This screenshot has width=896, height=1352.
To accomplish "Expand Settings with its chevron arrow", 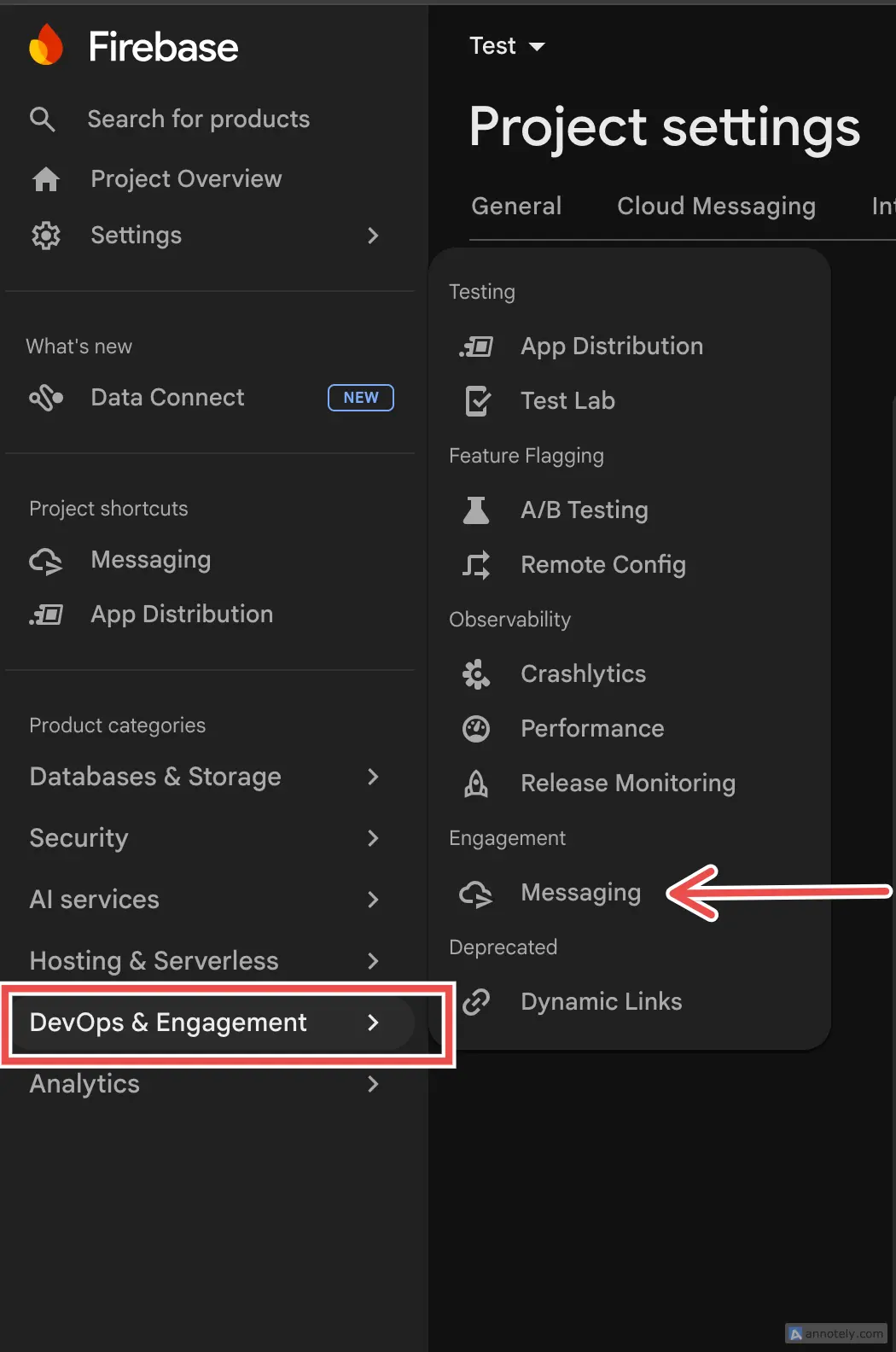I will [373, 236].
